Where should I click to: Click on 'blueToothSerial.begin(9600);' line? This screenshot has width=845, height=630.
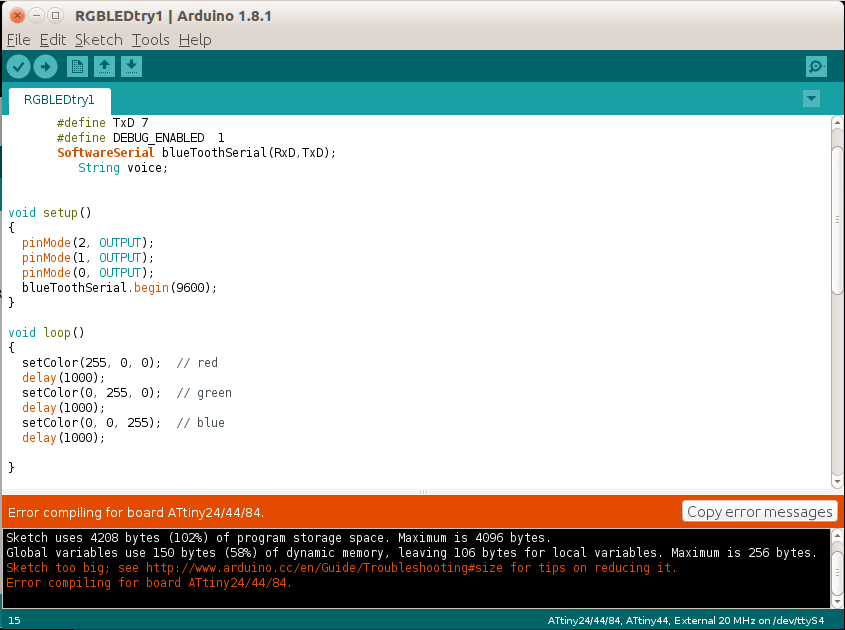coord(119,288)
